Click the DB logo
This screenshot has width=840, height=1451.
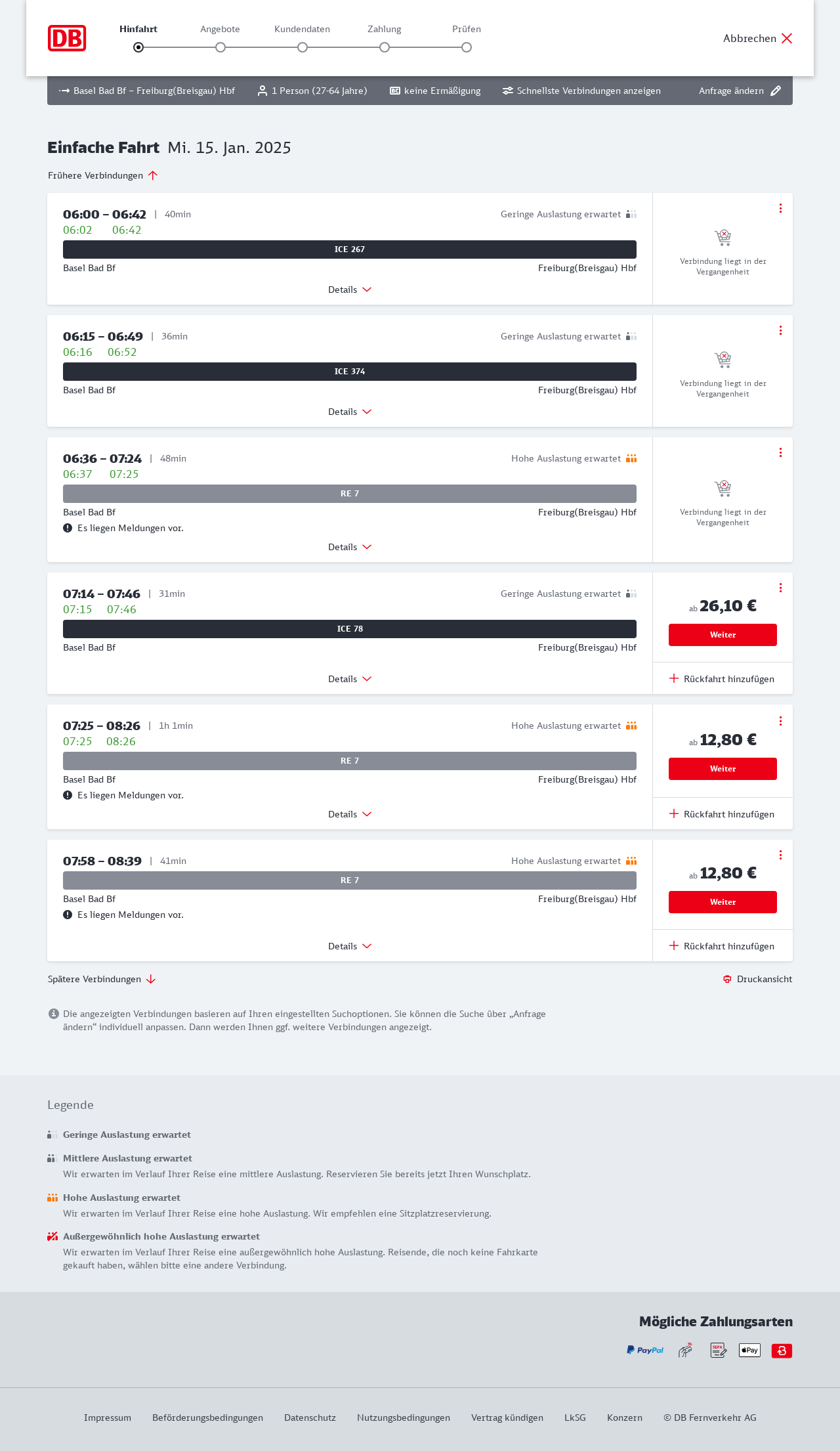67,38
